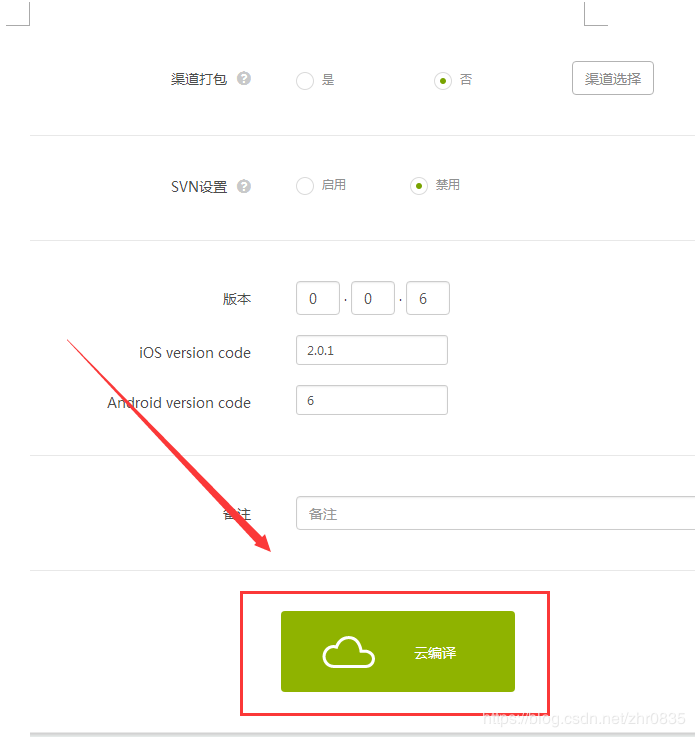Click the 渠道打包 label text

tap(199, 79)
